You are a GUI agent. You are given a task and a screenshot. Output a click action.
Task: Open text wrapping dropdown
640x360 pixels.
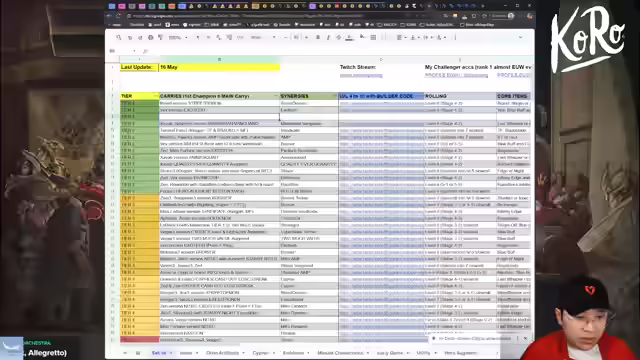pyautogui.click(x=427, y=37)
